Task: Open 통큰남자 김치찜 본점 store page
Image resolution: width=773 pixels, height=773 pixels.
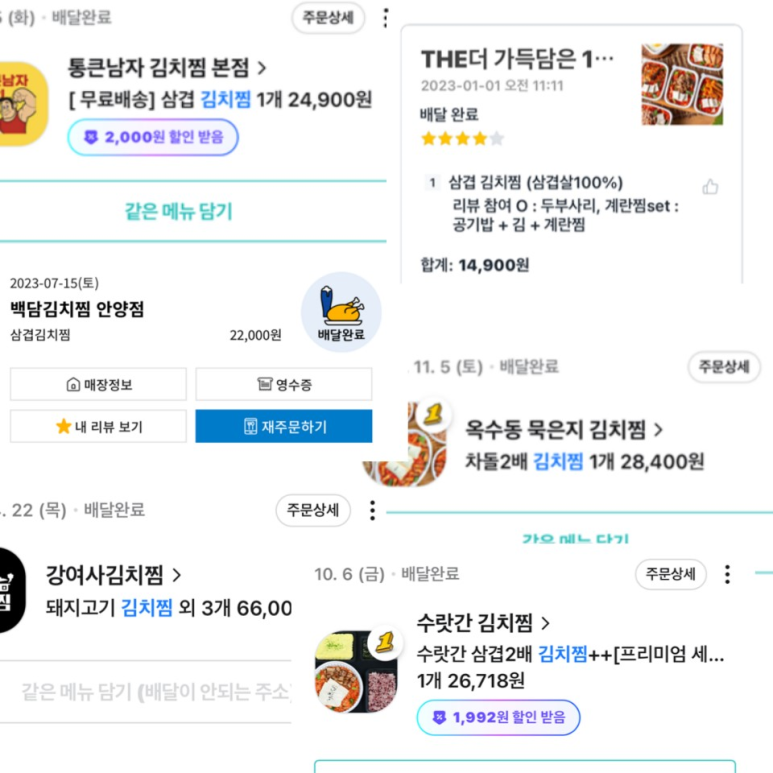Action: [167, 68]
